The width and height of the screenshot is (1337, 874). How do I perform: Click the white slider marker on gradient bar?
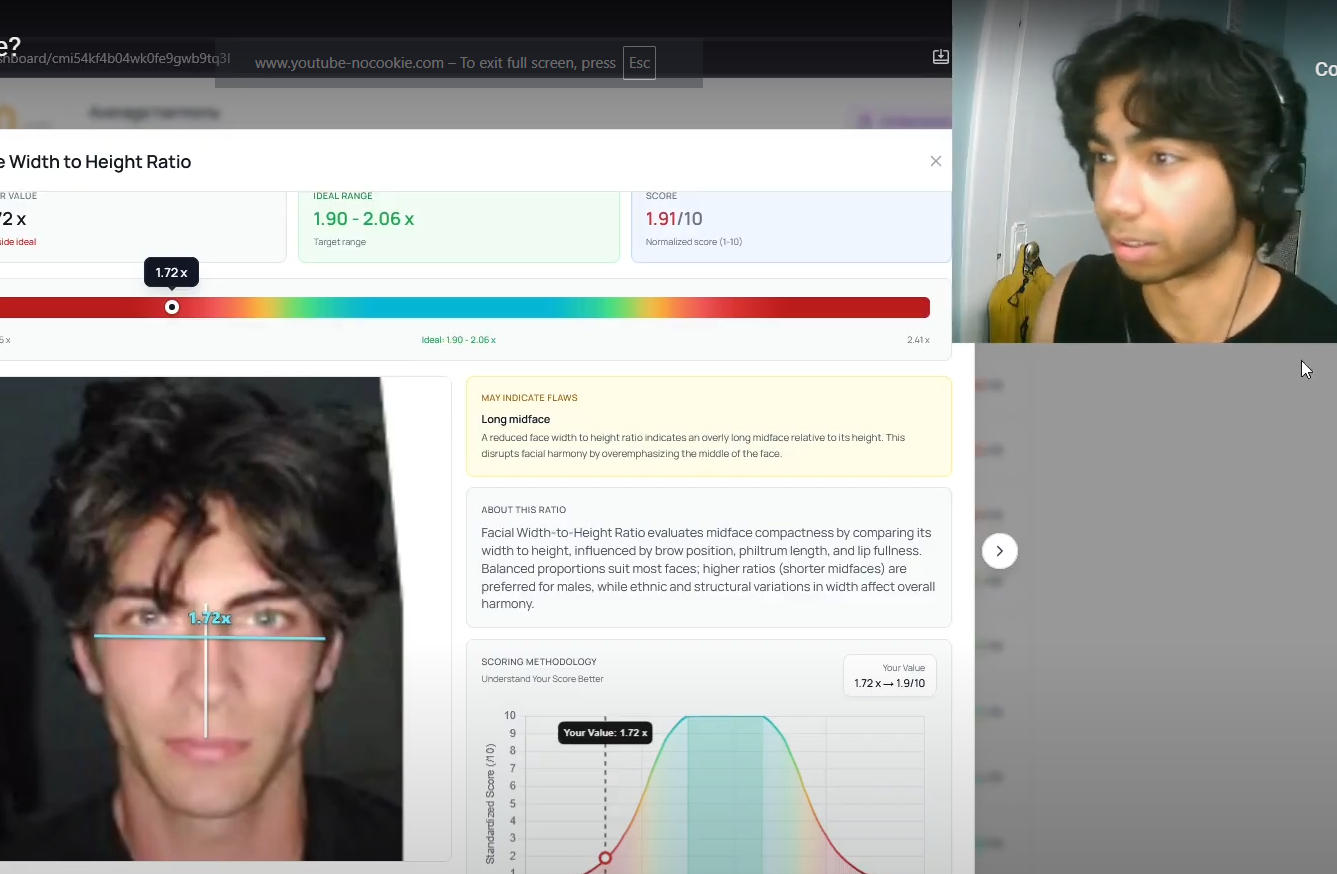(172, 307)
